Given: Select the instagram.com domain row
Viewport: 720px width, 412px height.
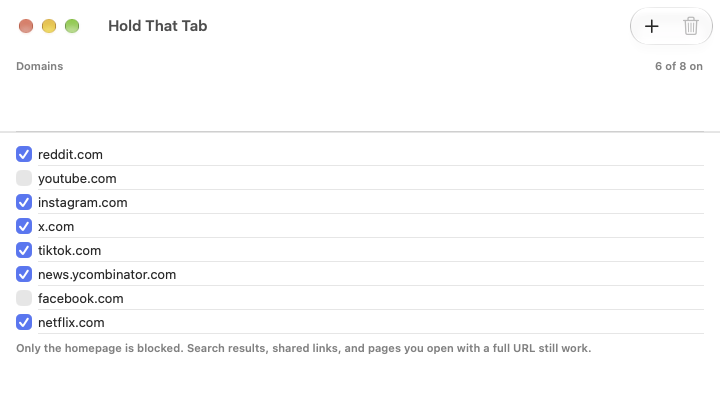Looking at the screenshot, I should [x=360, y=202].
